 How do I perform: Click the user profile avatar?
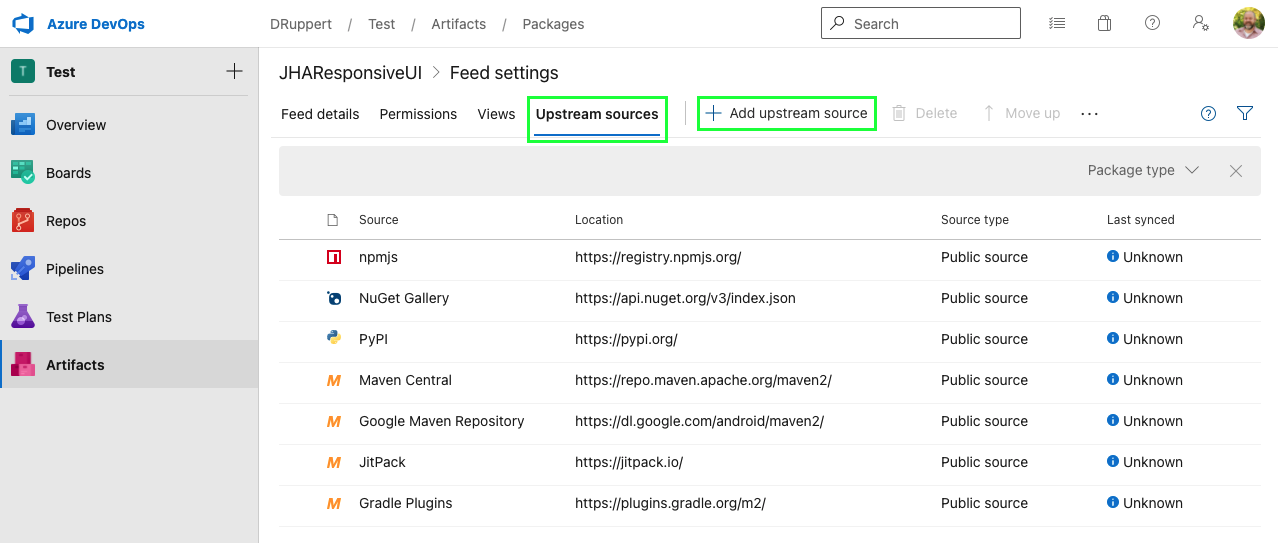pyautogui.click(x=1248, y=24)
